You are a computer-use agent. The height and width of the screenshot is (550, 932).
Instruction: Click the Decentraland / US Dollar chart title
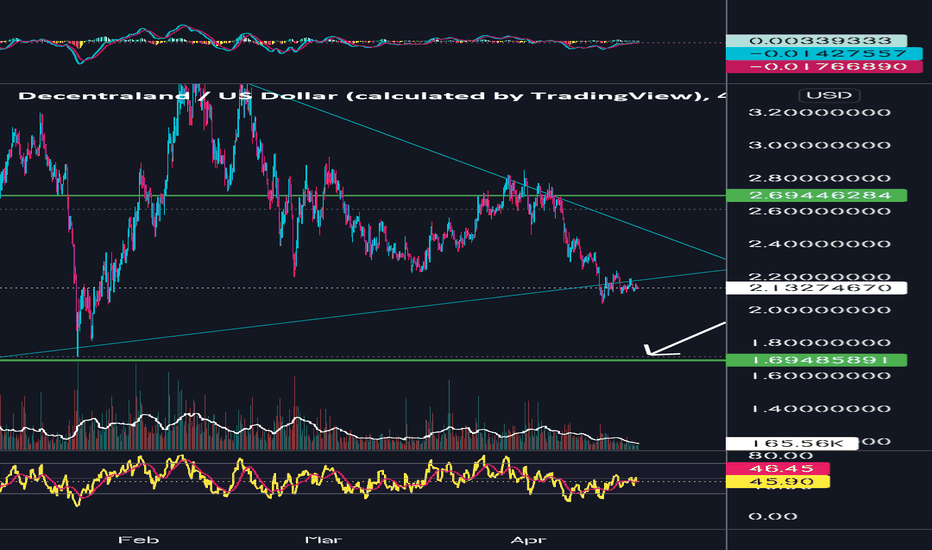click(x=371, y=96)
